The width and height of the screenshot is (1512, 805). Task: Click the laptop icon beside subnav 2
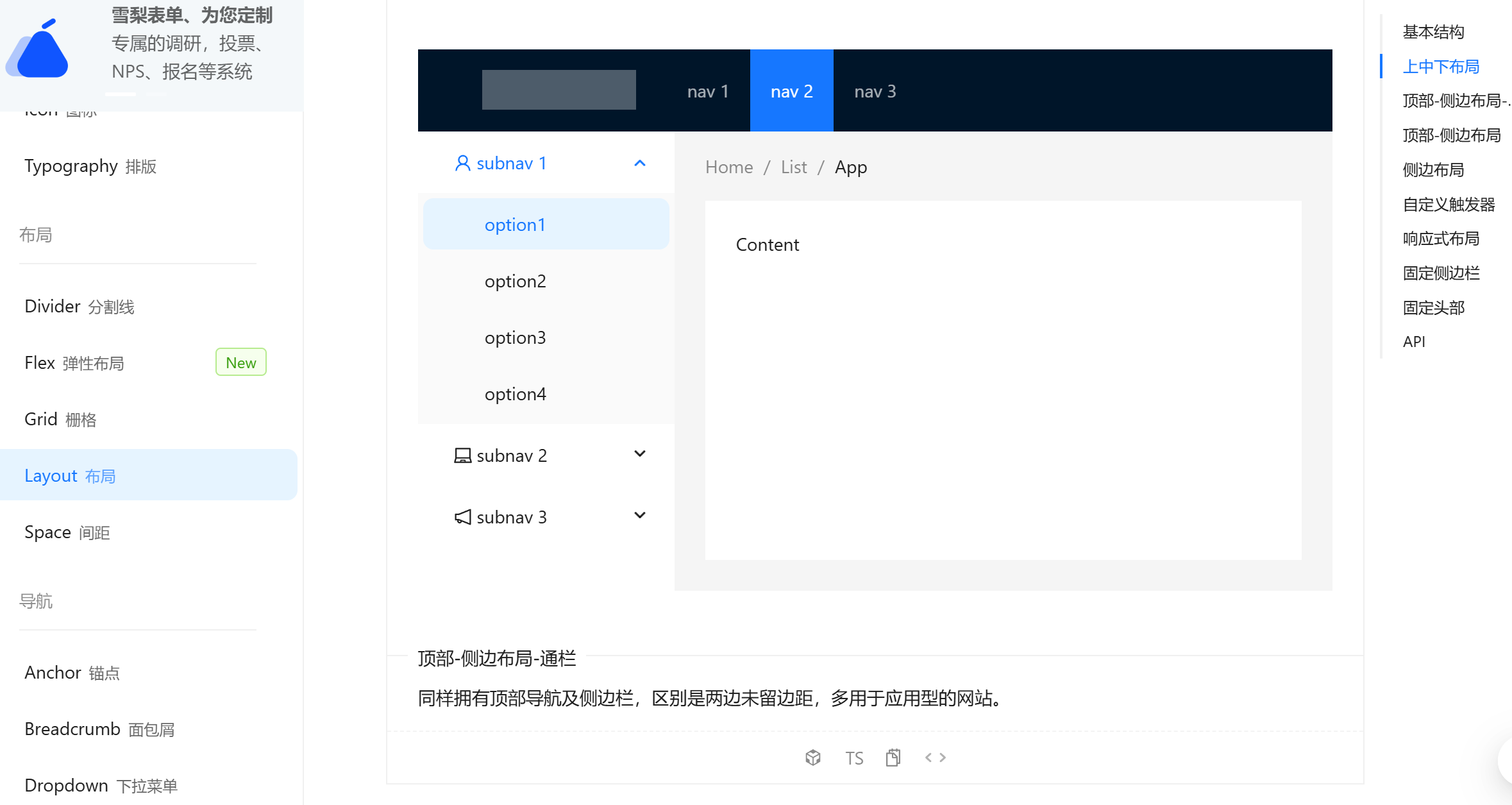462,455
